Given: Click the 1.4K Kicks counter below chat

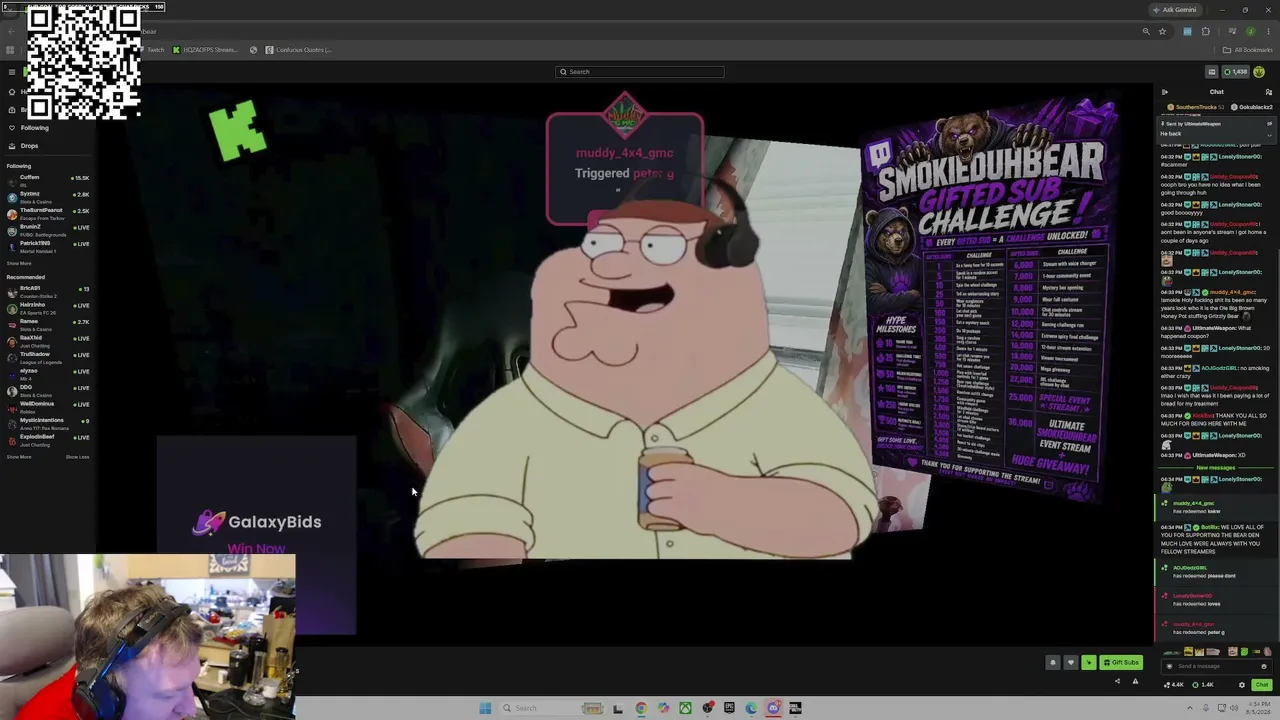Looking at the screenshot, I should click(1204, 685).
